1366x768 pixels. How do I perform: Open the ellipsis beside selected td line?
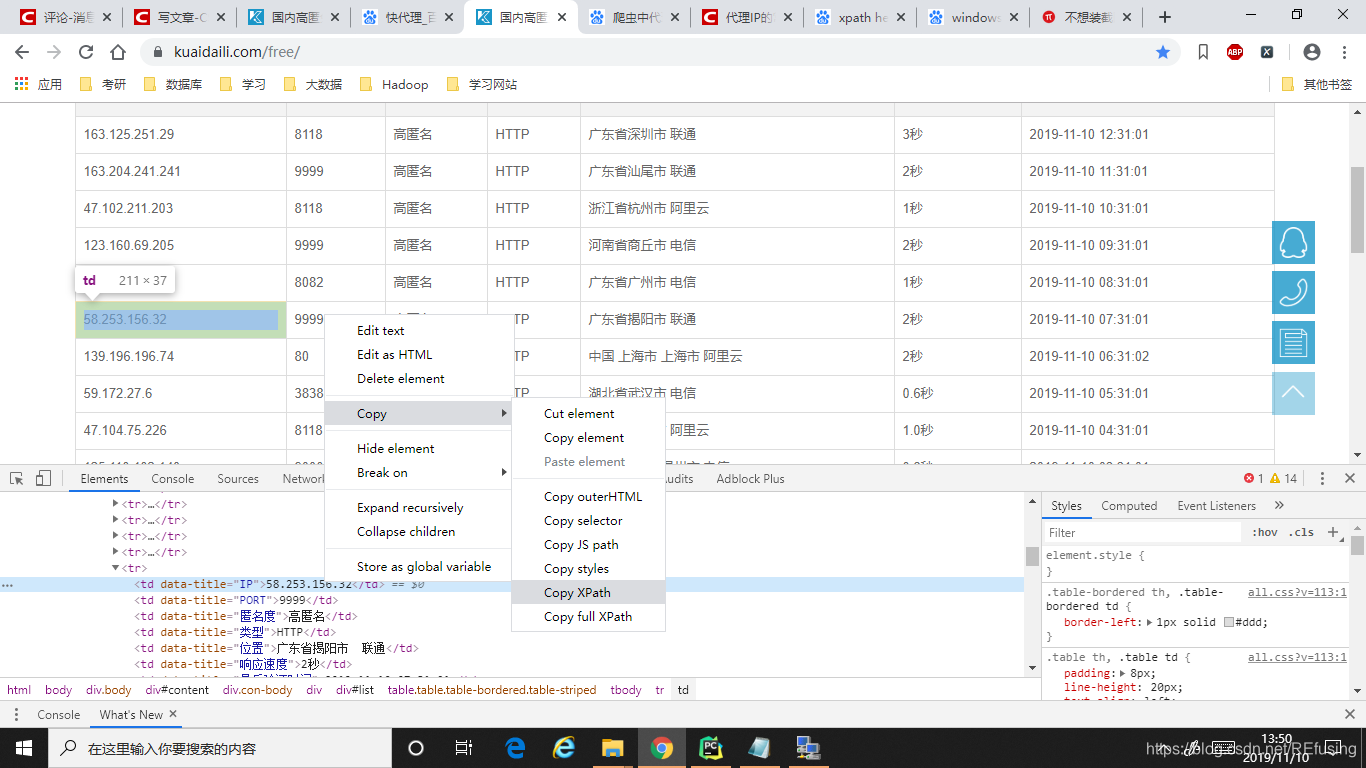pos(8,584)
